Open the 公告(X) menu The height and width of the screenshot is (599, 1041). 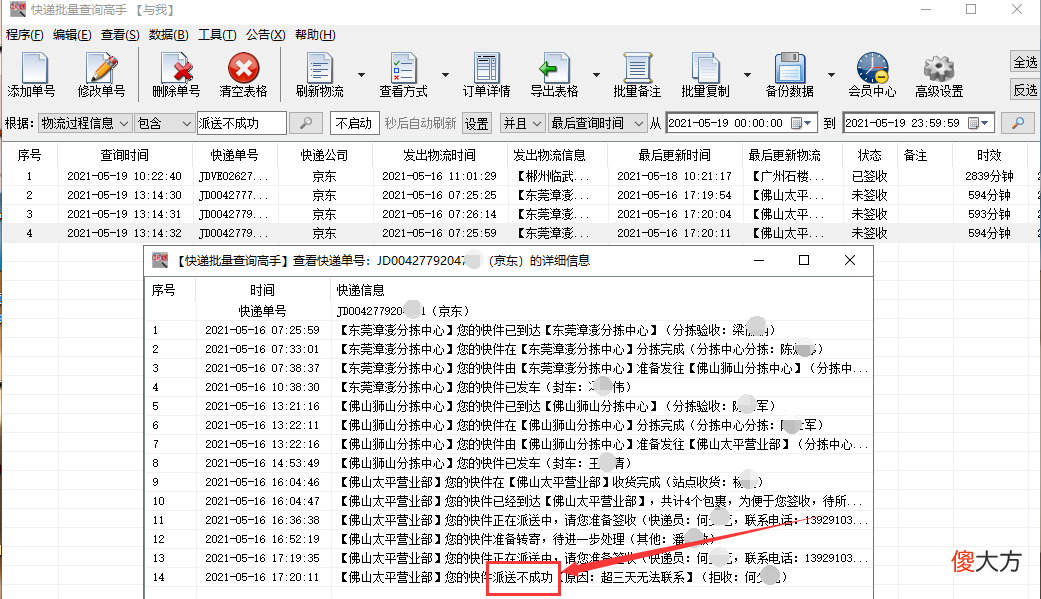(266, 35)
